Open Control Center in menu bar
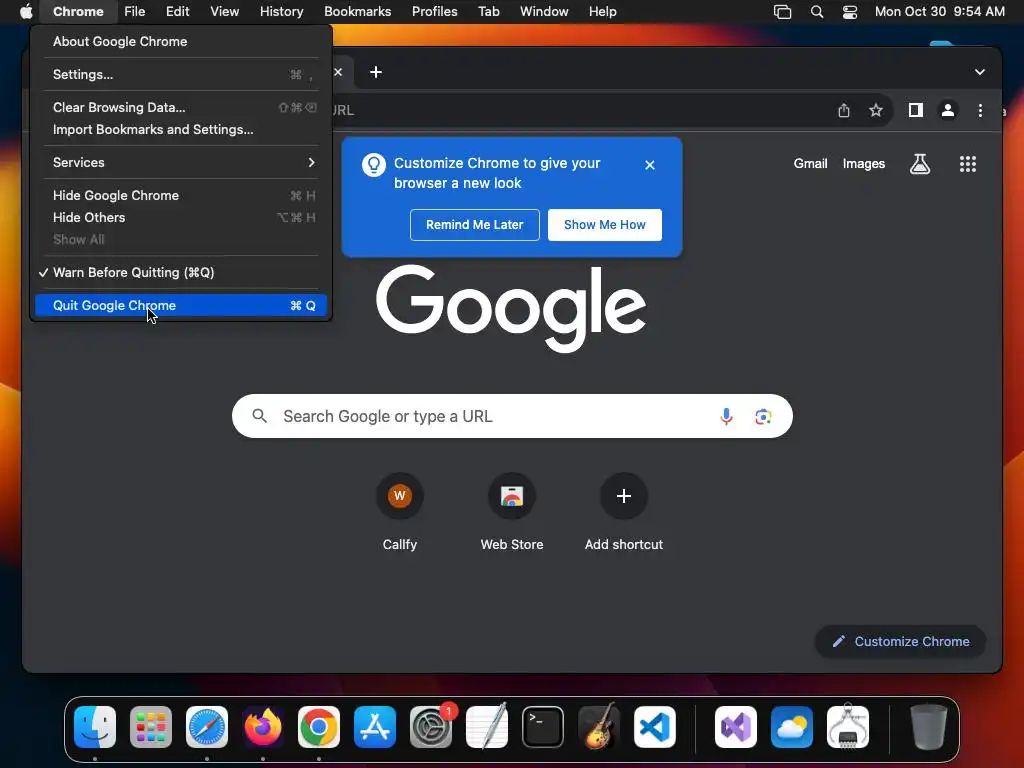The image size is (1024, 768). point(850,11)
